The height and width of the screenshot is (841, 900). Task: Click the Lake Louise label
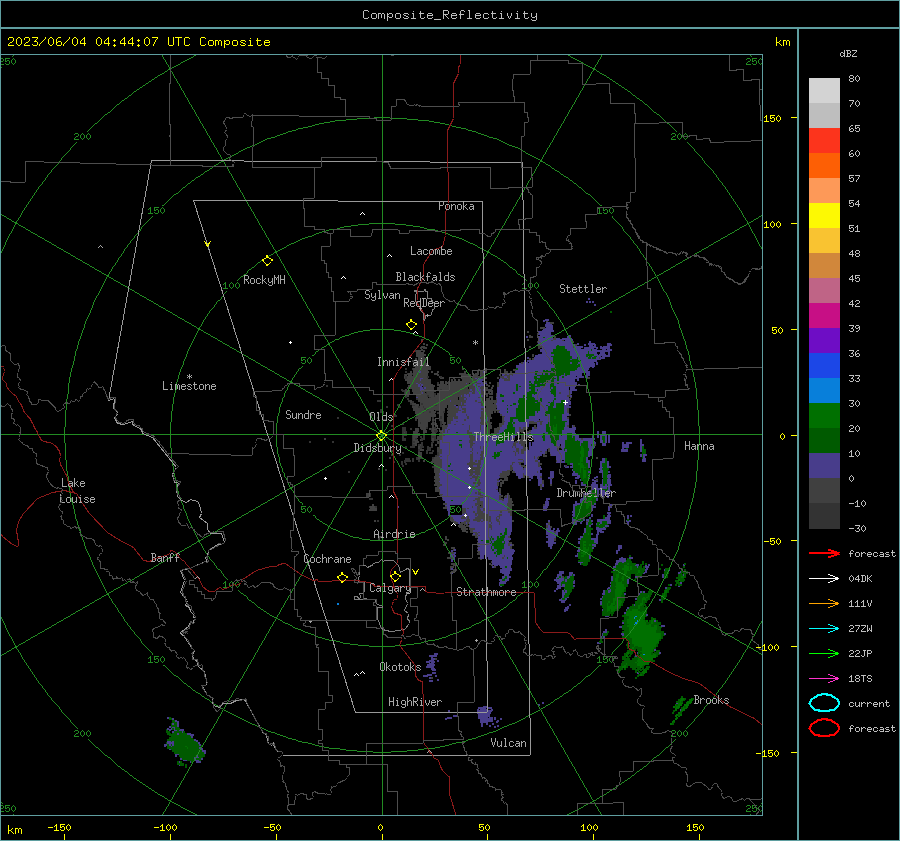click(77, 491)
